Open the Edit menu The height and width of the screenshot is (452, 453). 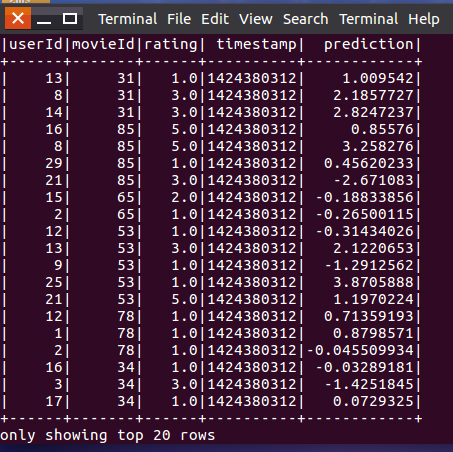pyautogui.click(x=215, y=19)
